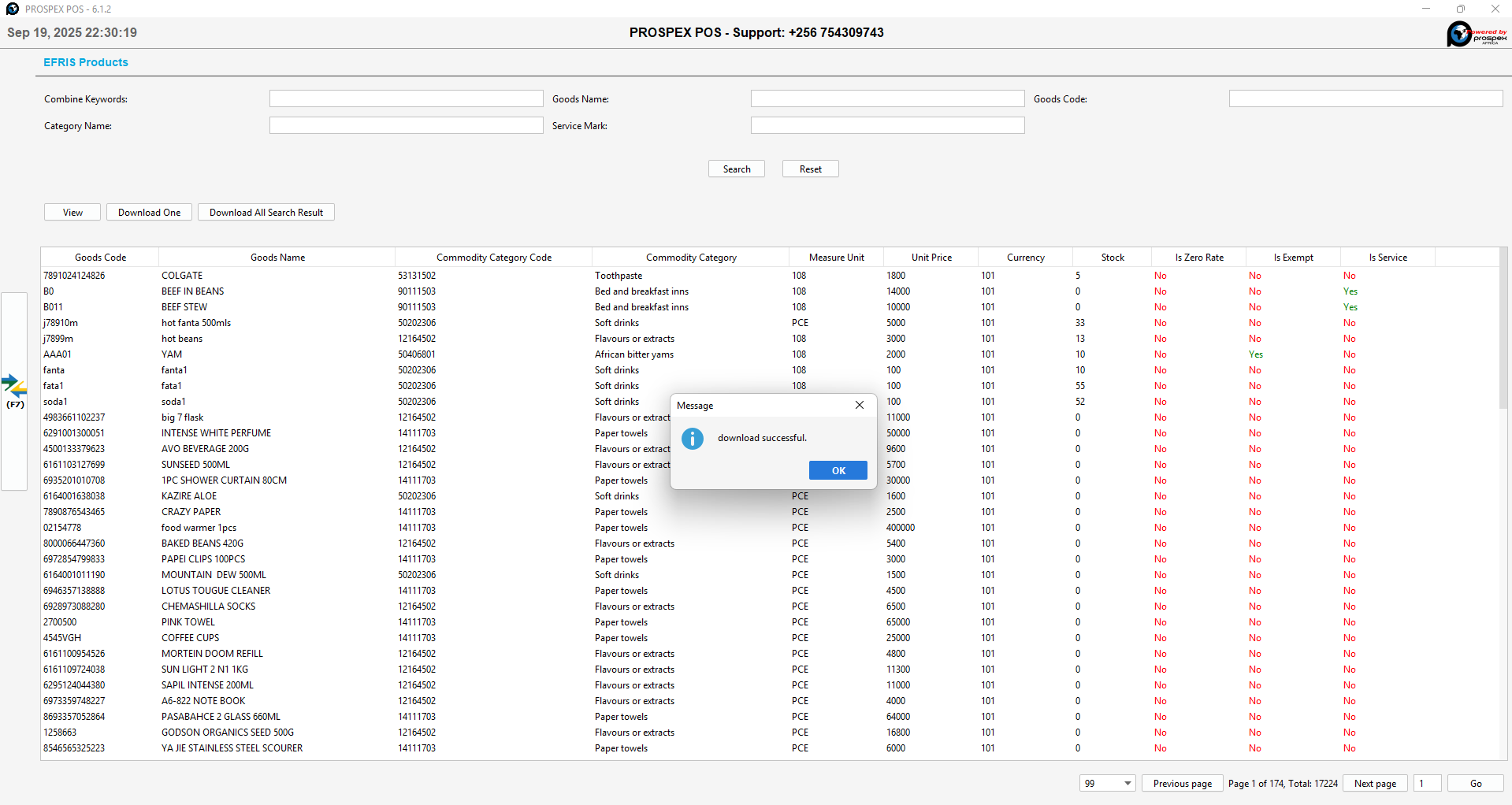The image size is (1512, 805).
Task: Reset the search filters
Action: pos(810,169)
